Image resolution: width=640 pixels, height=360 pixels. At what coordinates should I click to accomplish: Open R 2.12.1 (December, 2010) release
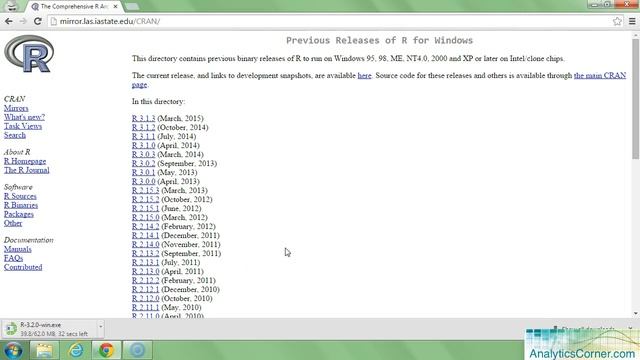tap(145, 289)
